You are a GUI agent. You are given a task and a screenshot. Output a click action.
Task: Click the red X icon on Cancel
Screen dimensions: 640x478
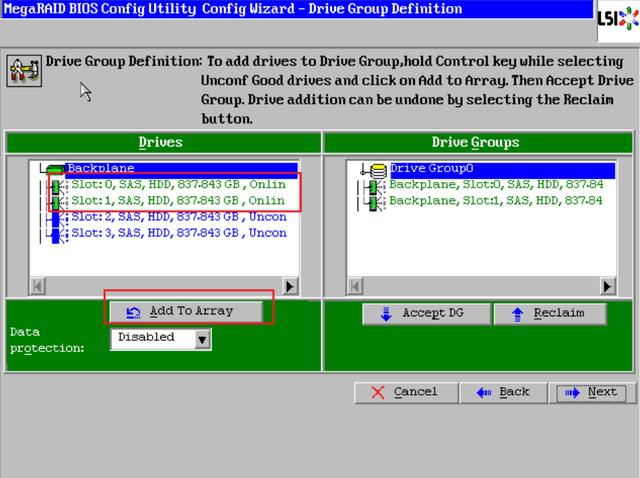[378, 393]
